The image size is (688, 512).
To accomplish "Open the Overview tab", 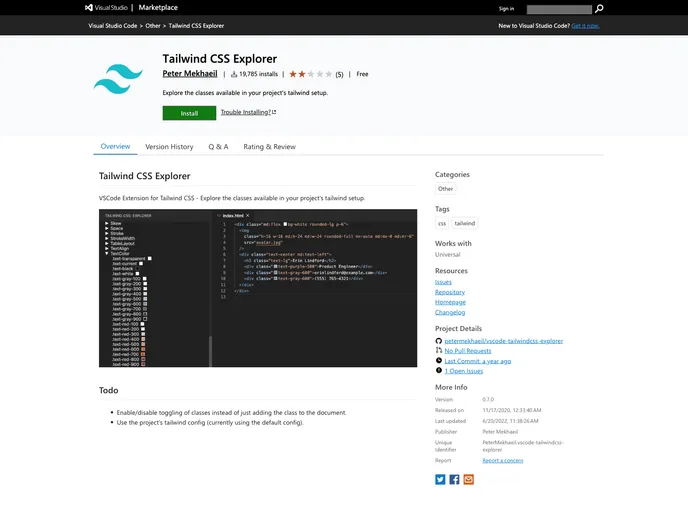I will tap(115, 147).
